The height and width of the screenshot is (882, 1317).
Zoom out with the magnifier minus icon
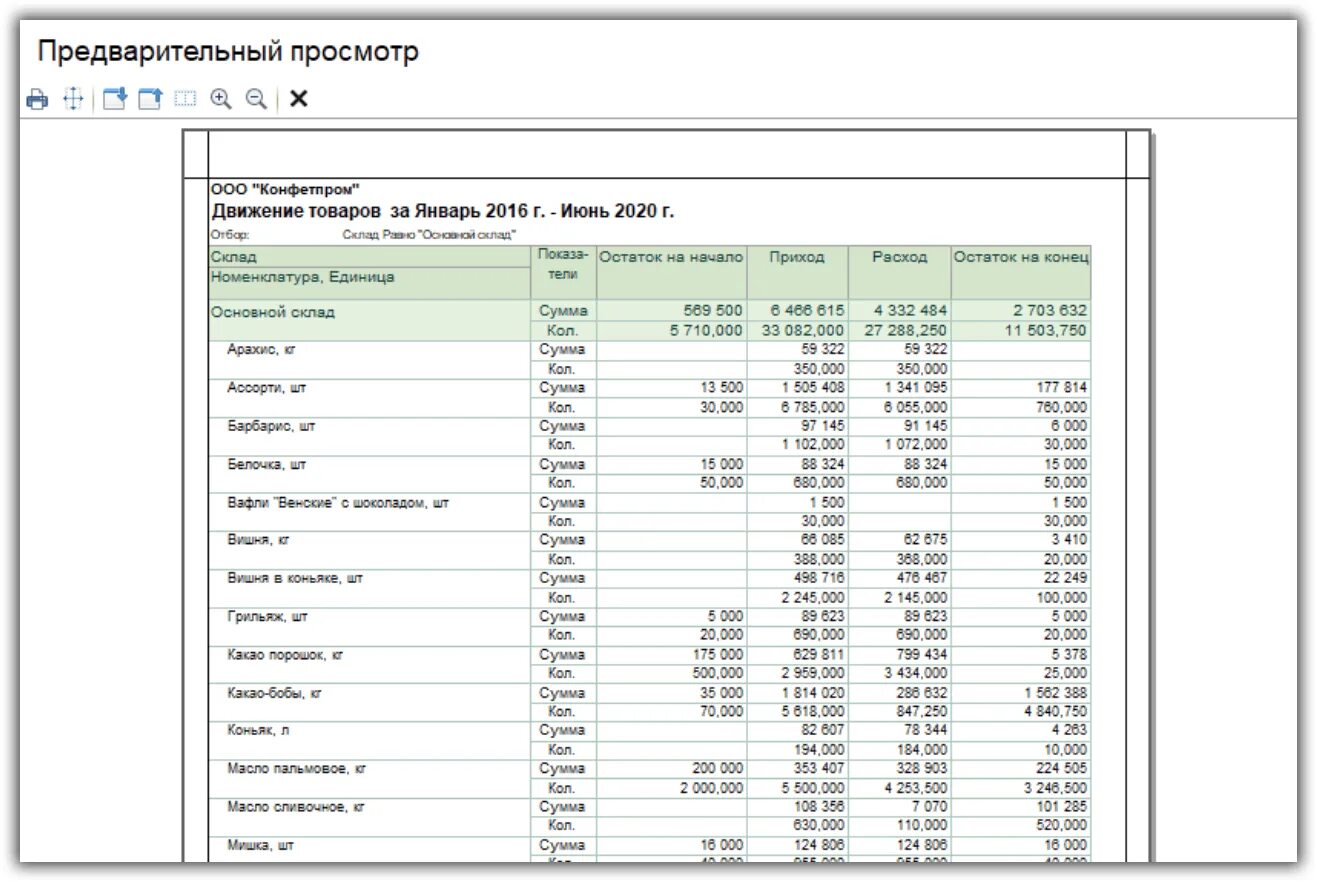tap(256, 99)
